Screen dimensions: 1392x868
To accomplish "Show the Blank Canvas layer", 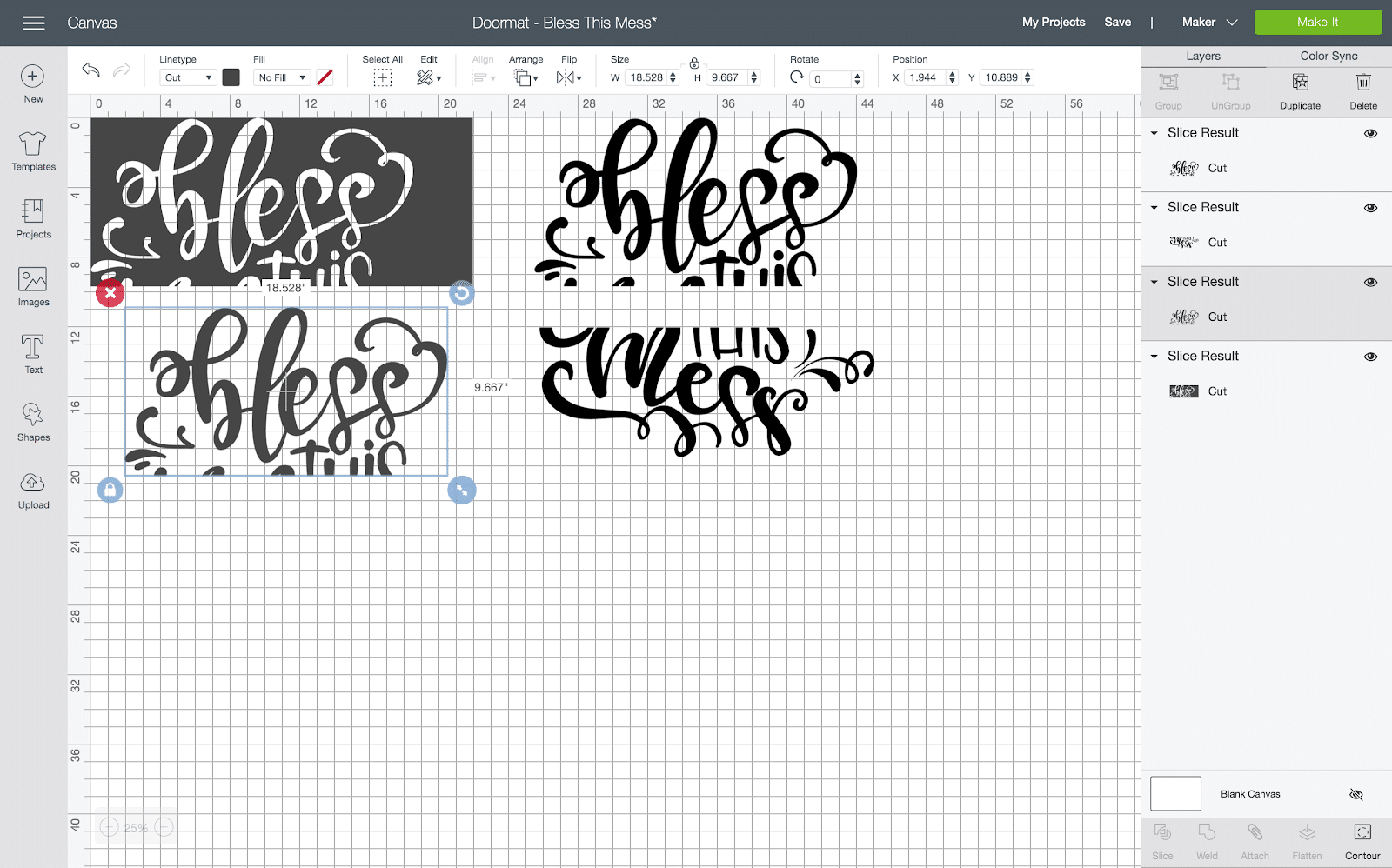I will 1355,794.
